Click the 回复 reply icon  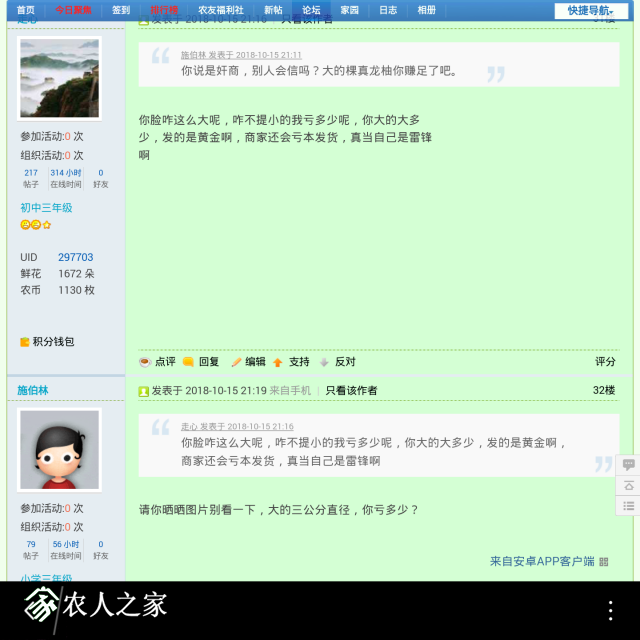coord(188,362)
